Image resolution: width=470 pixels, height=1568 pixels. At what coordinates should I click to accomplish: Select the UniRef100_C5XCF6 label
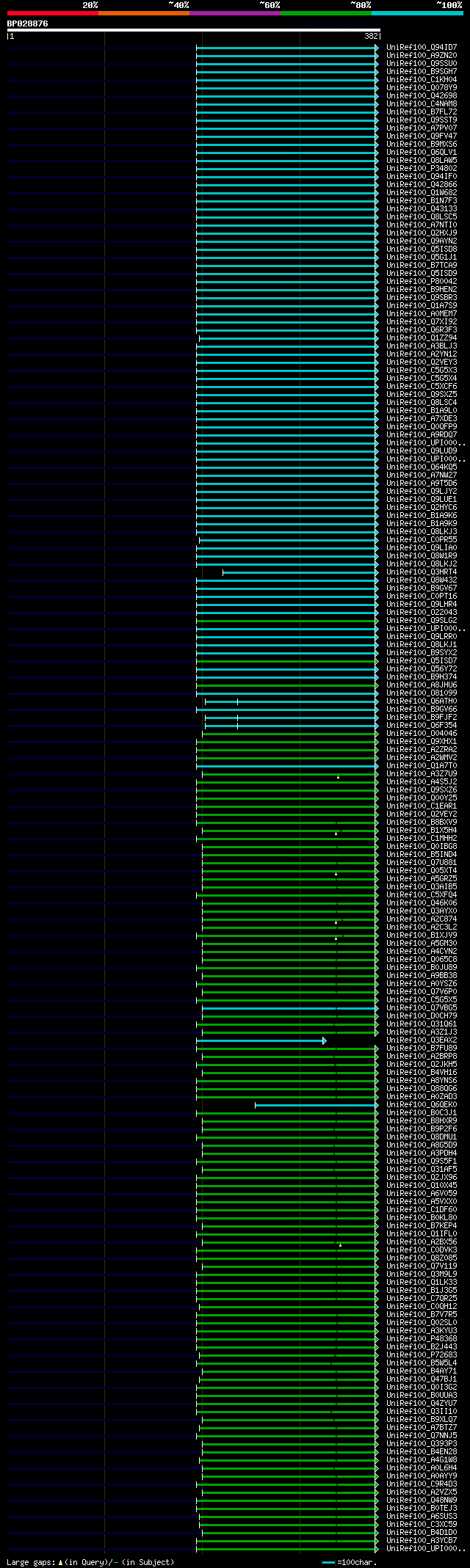[422, 386]
